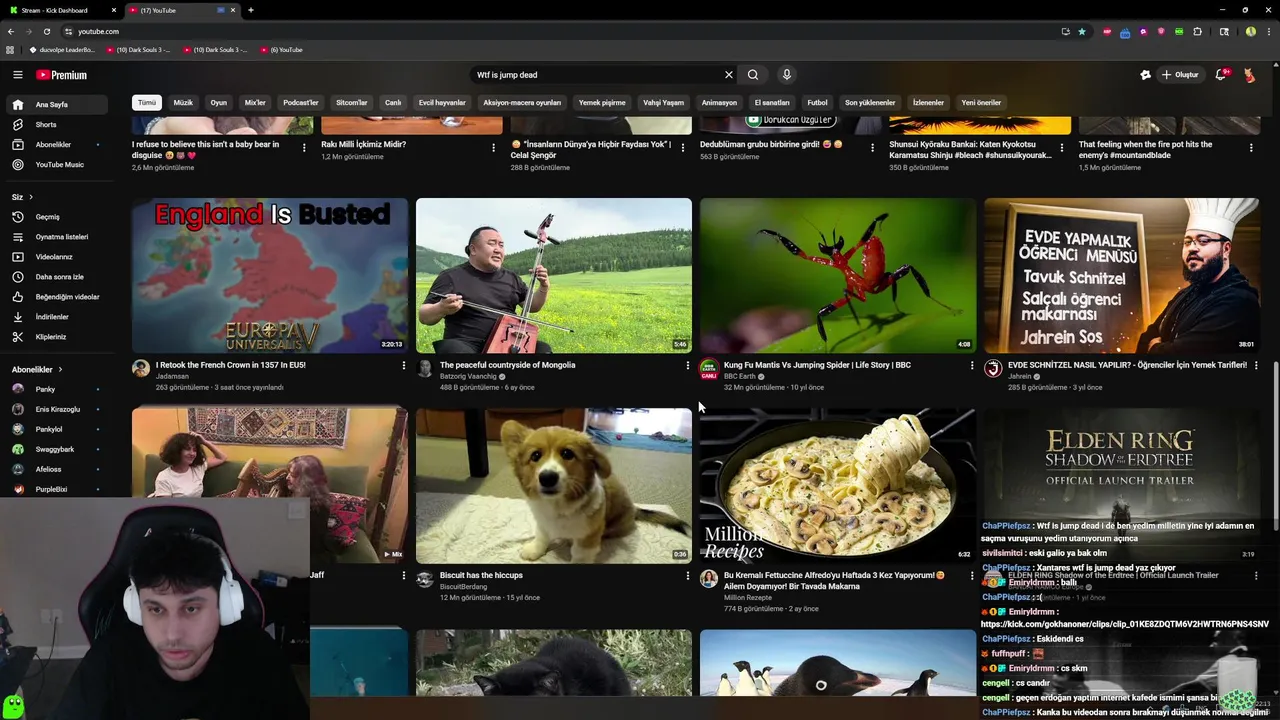Viewport: 1280px width, 720px height.
Task: Open more options for Evde Schnitzel video
Action: (x=1256, y=366)
